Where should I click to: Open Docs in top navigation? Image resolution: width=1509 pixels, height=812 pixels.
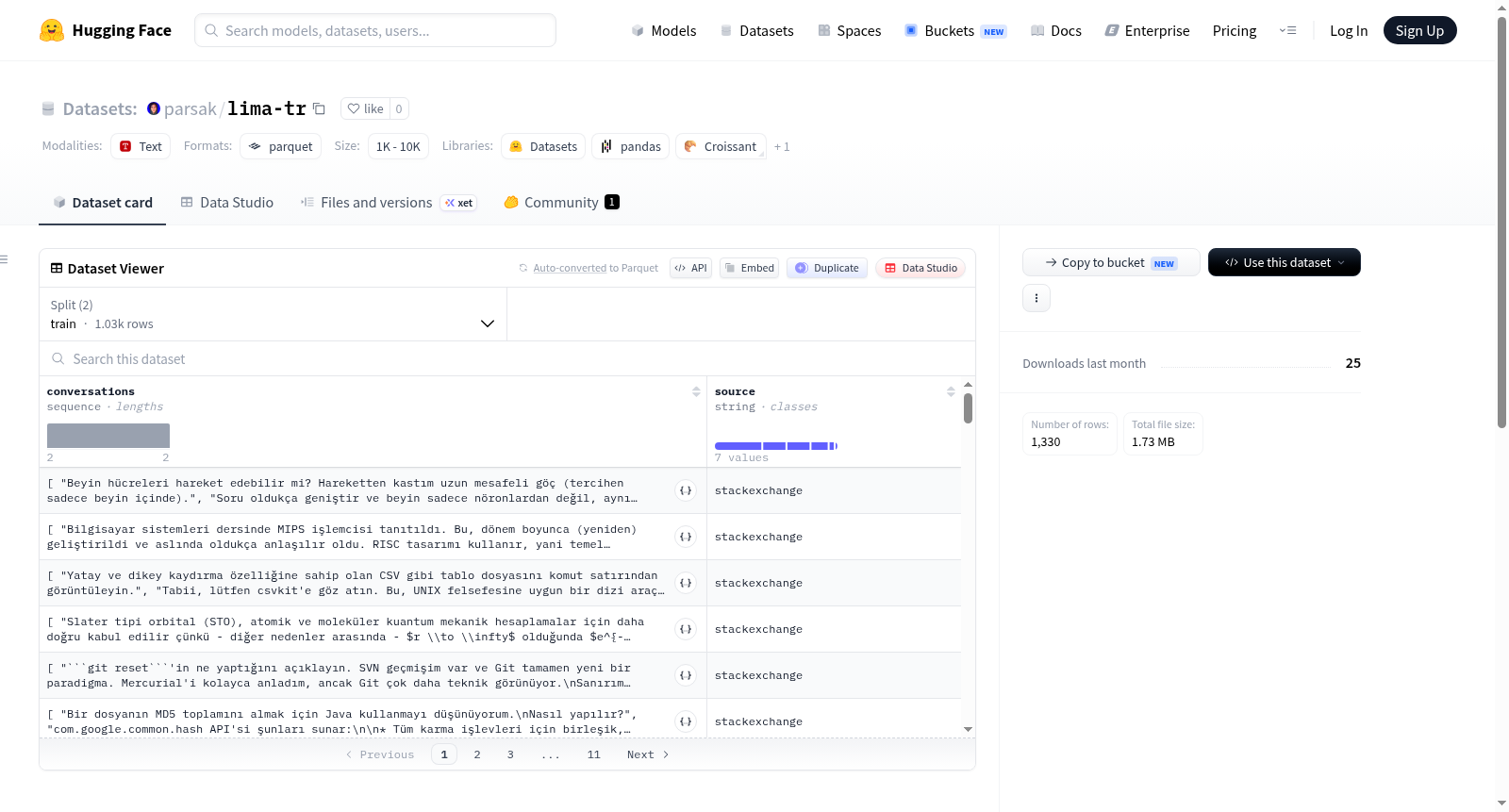click(x=1055, y=30)
